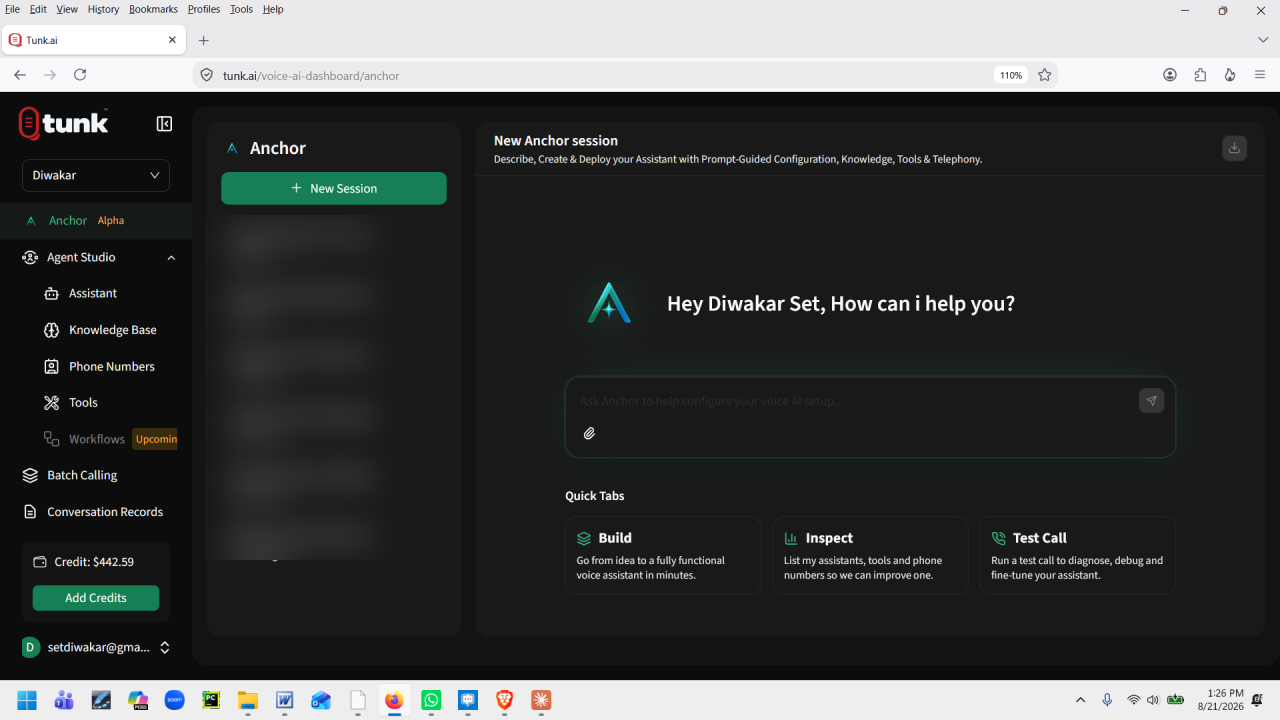Open the notification bell in the tray
This screenshot has width=1280, height=720.
[1257, 700]
